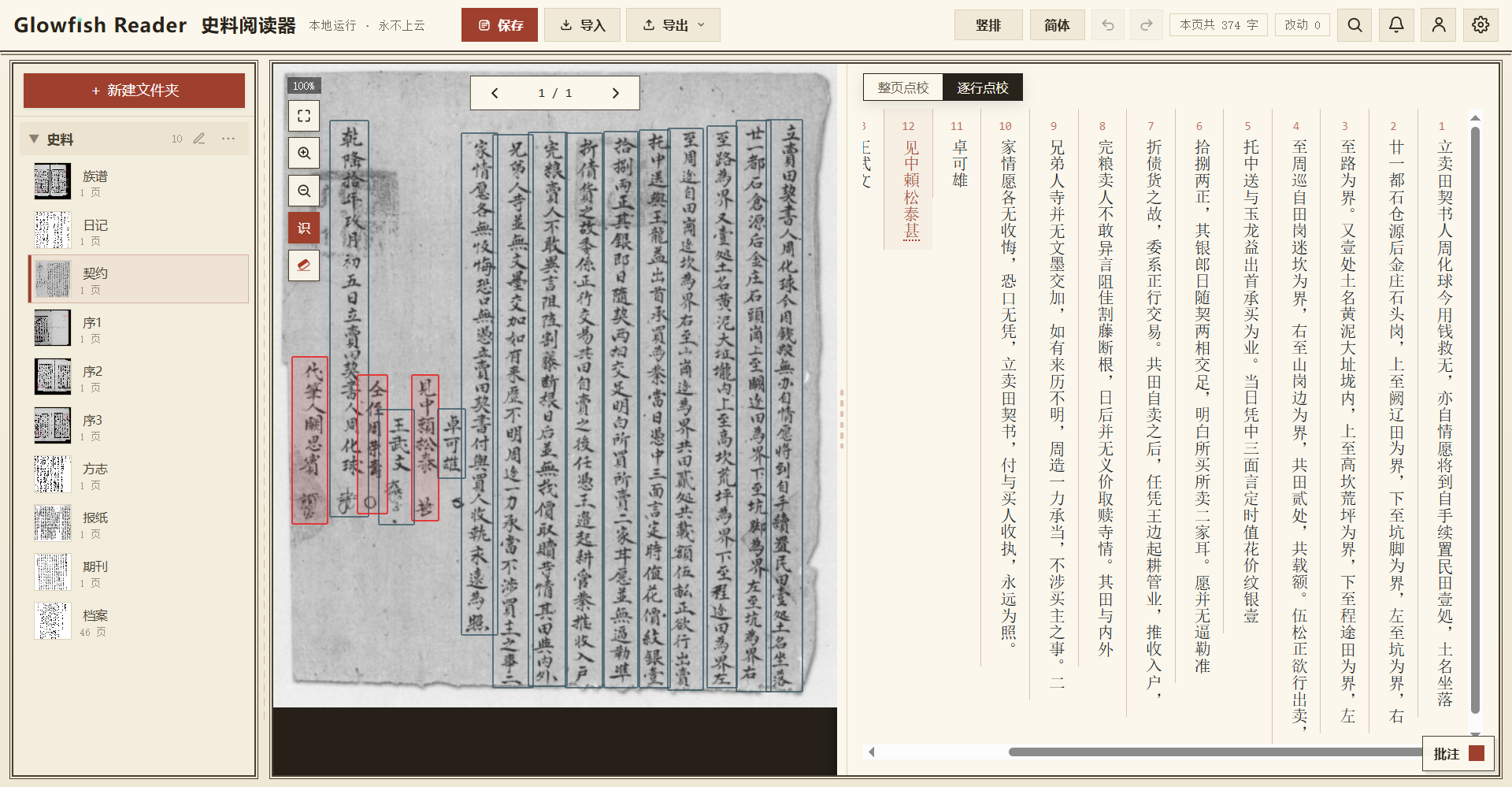
Task: Select transcription line 11 卓可雄
Action: tap(958, 154)
